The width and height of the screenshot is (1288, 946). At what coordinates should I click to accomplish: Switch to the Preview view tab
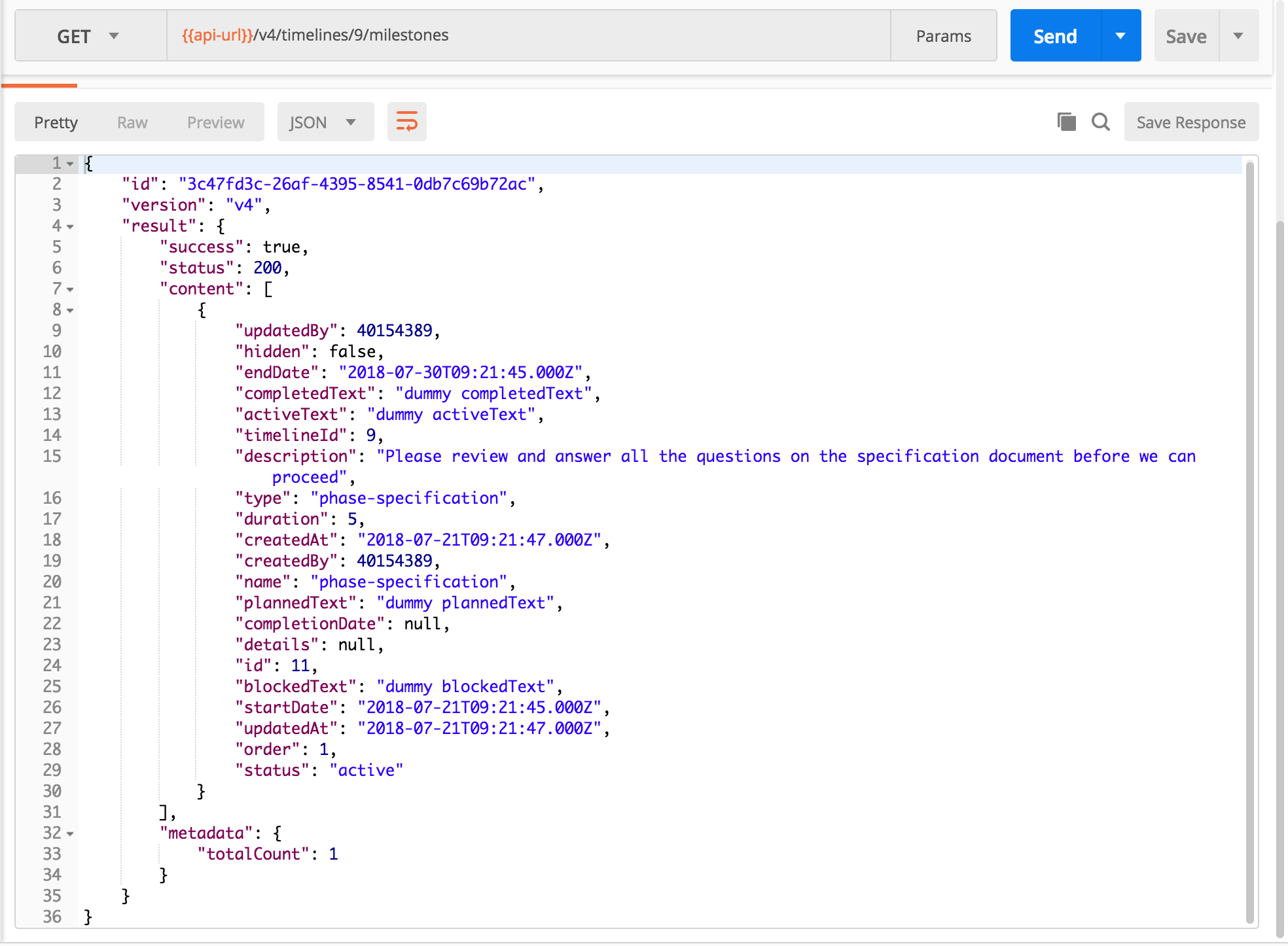[x=215, y=122]
